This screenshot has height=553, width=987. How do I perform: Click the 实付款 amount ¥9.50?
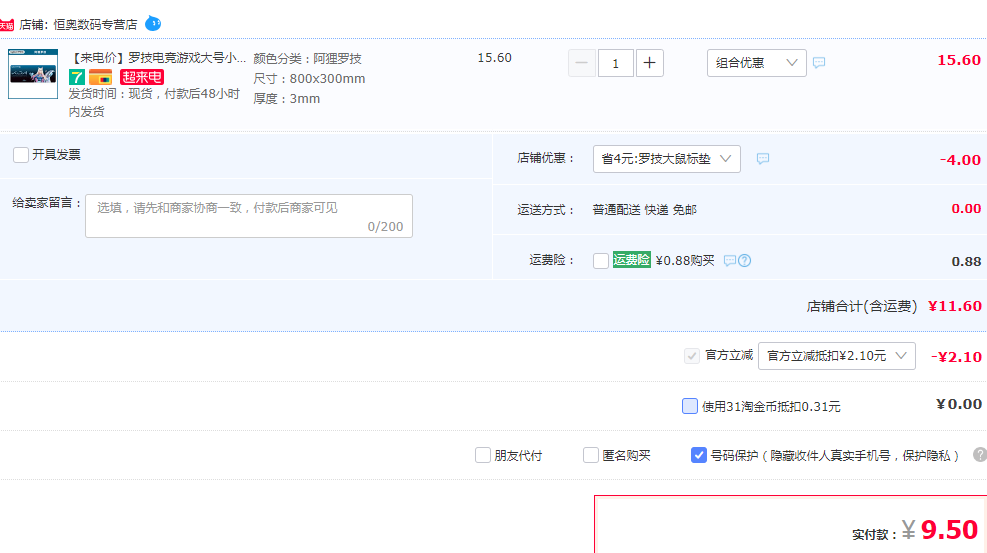pyautogui.click(x=940, y=530)
